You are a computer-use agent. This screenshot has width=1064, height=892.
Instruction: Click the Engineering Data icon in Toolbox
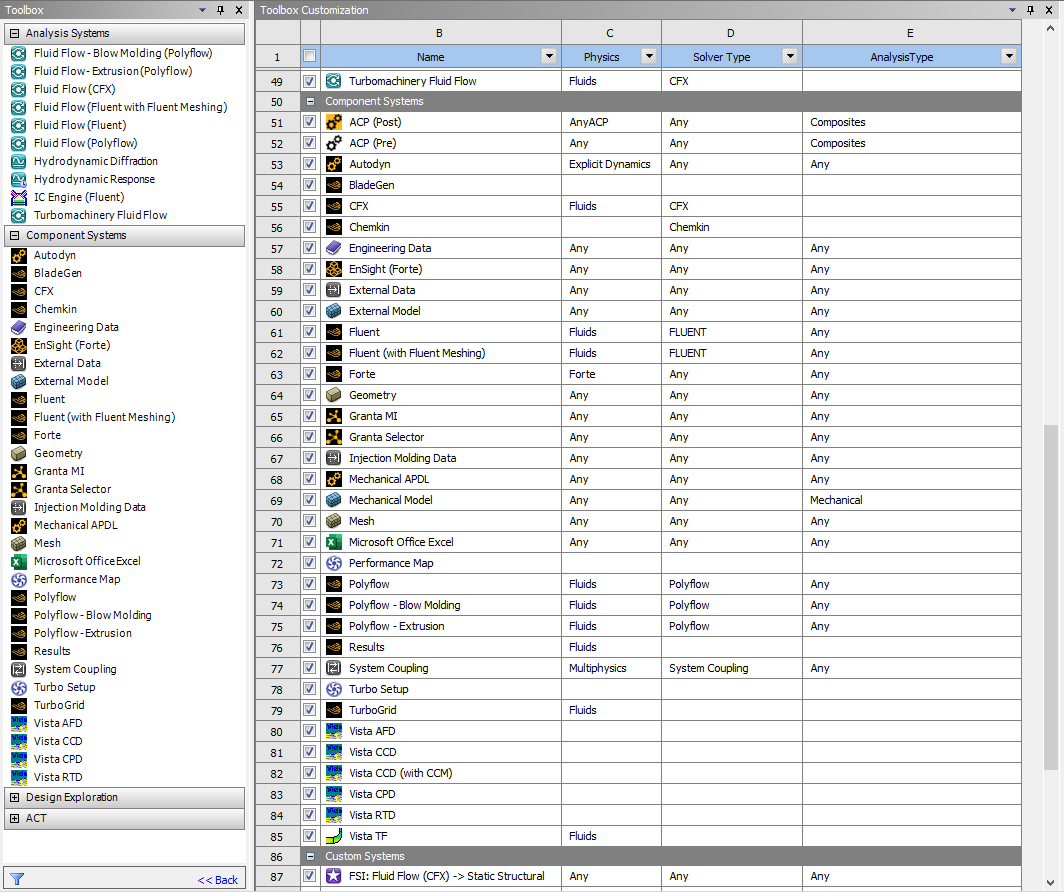pyautogui.click(x=18, y=327)
